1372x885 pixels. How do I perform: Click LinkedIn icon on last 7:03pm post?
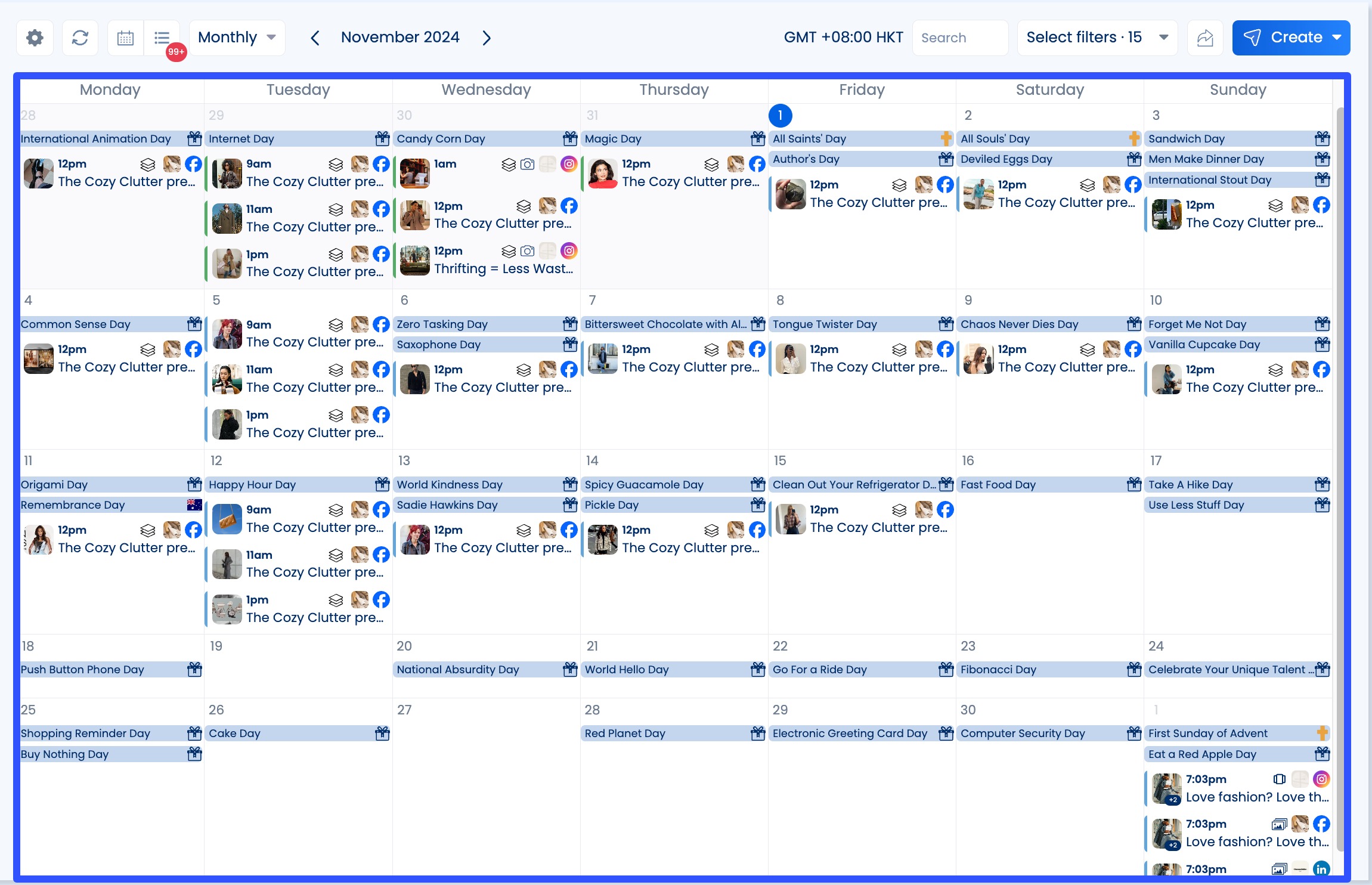click(1321, 869)
